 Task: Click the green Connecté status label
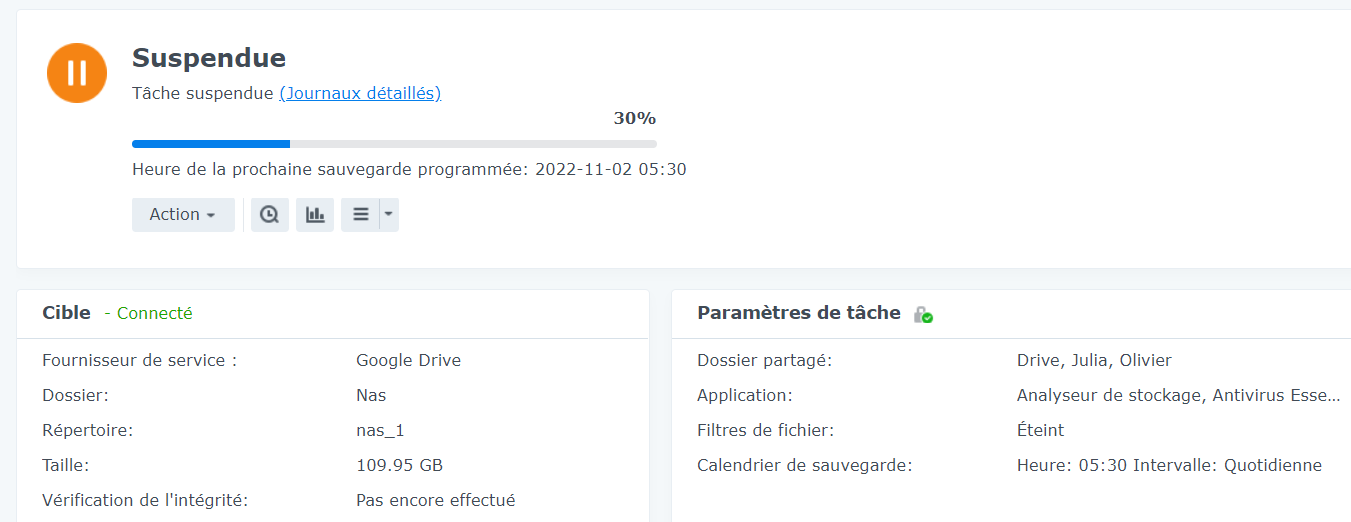tap(154, 313)
